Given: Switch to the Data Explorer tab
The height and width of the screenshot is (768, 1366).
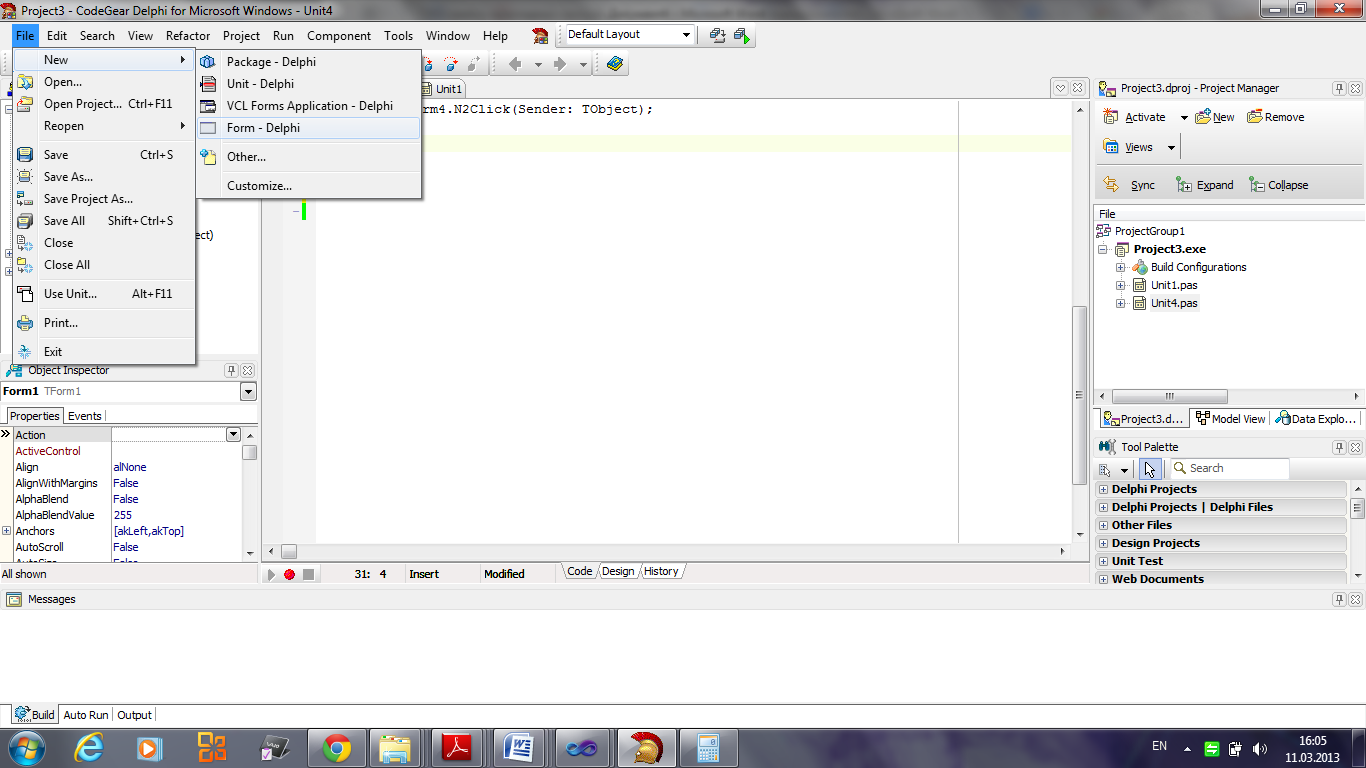Looking at the screenshot, I should 1316,419.
